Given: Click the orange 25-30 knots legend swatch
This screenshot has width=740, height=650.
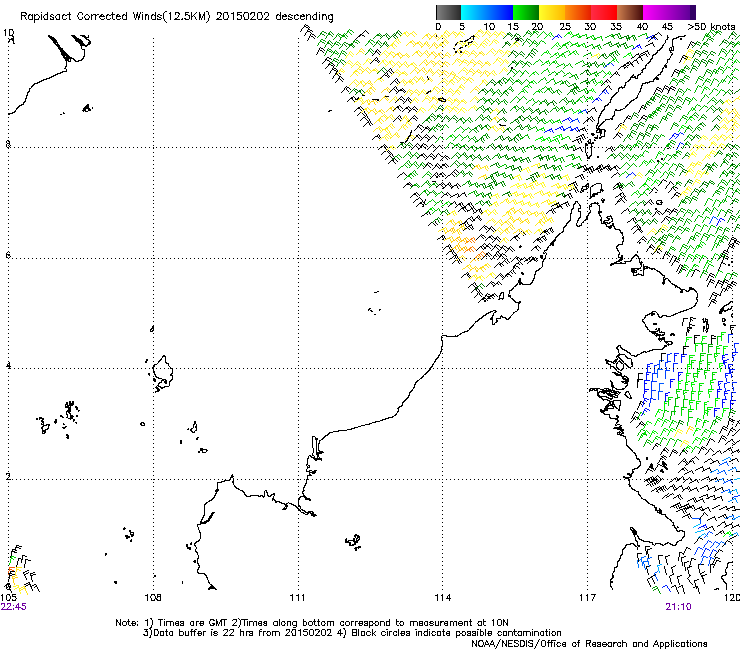Looking at the screenshot, I should tap(578, 12).
